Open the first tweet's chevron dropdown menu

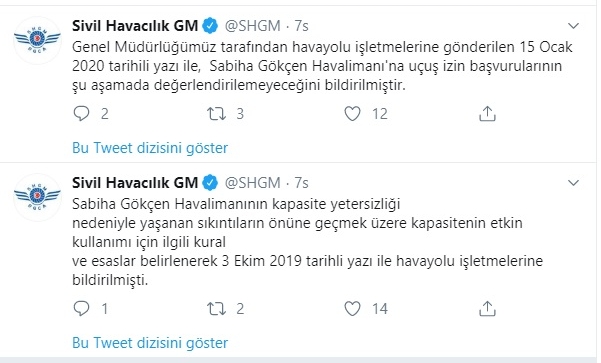click(573, 26)
